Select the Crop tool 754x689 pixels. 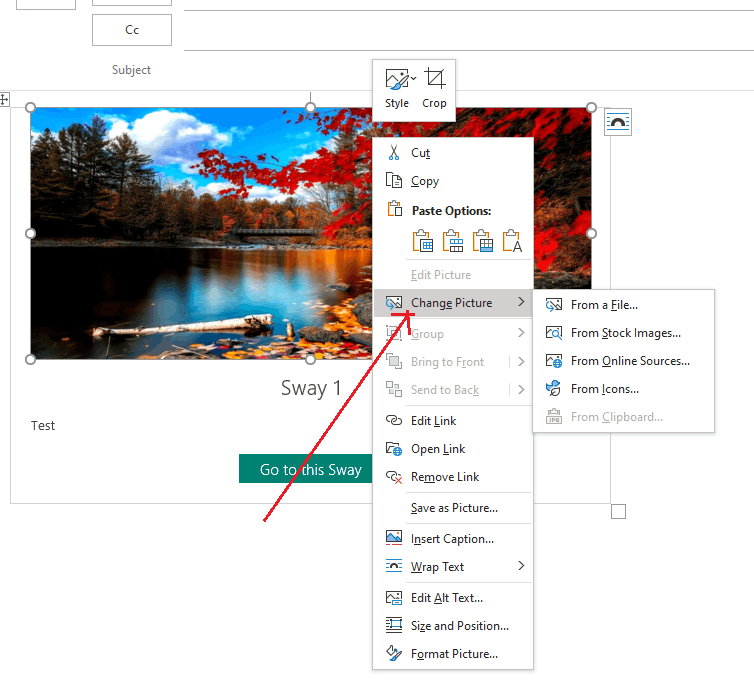click(434, 89)
